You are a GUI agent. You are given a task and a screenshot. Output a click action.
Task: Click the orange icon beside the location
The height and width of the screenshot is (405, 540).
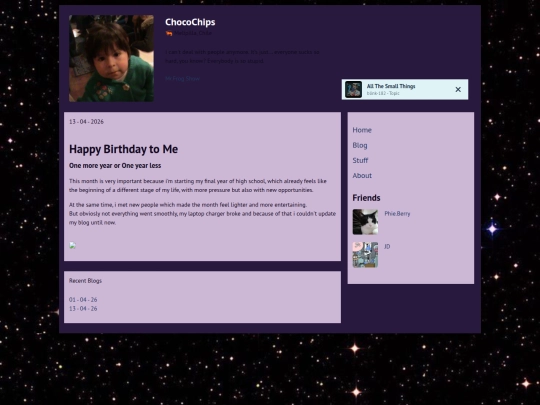pos(169,33)
